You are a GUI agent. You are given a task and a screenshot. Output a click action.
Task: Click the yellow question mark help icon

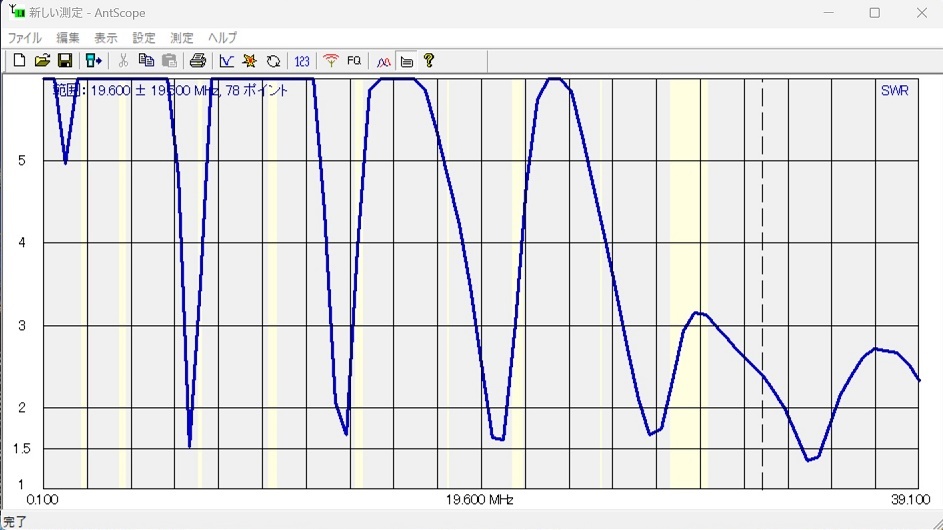pyautogui.click(x=429, y=61)
